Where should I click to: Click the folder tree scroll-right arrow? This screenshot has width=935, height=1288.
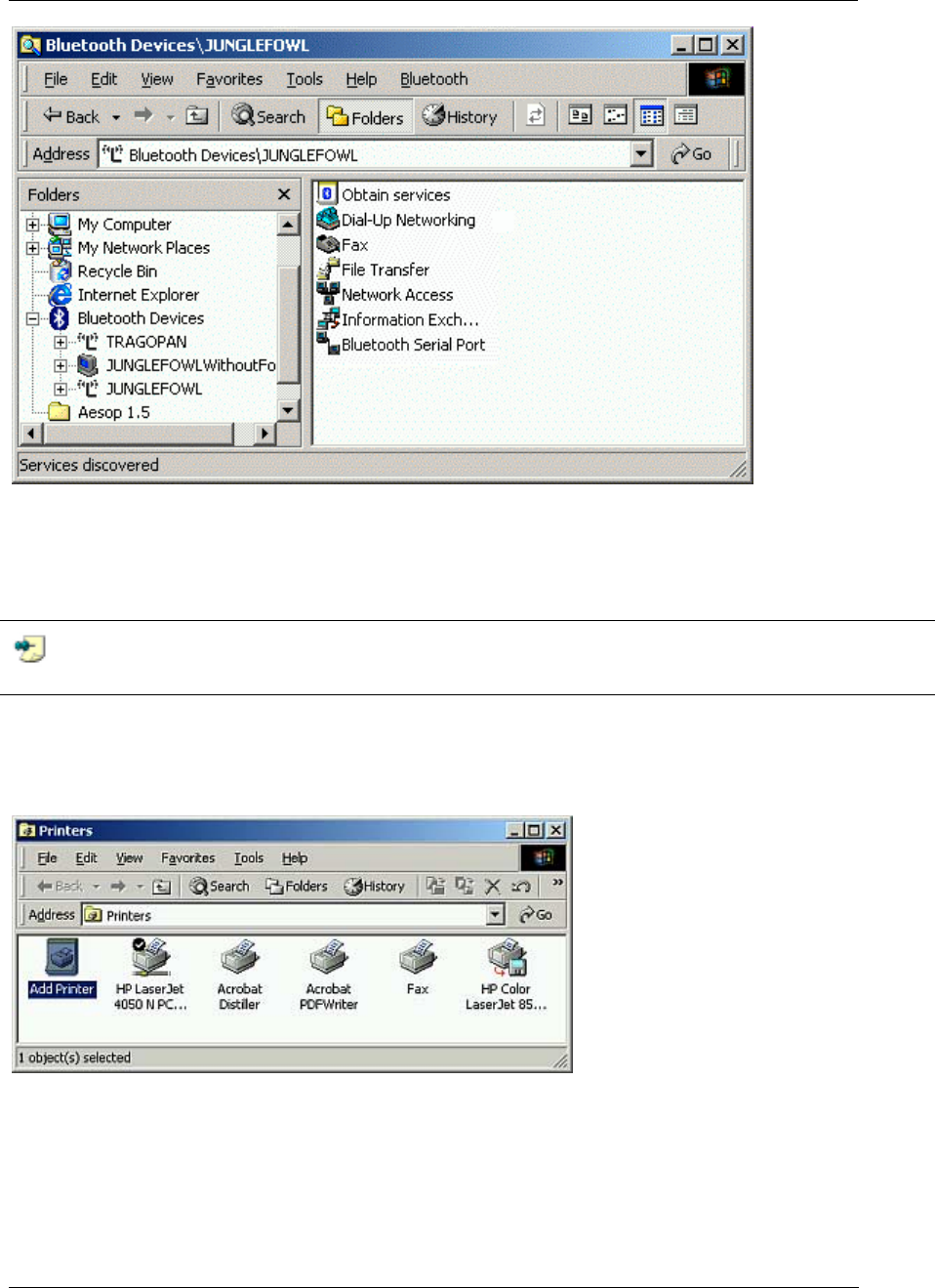click(x=264, y=434)
